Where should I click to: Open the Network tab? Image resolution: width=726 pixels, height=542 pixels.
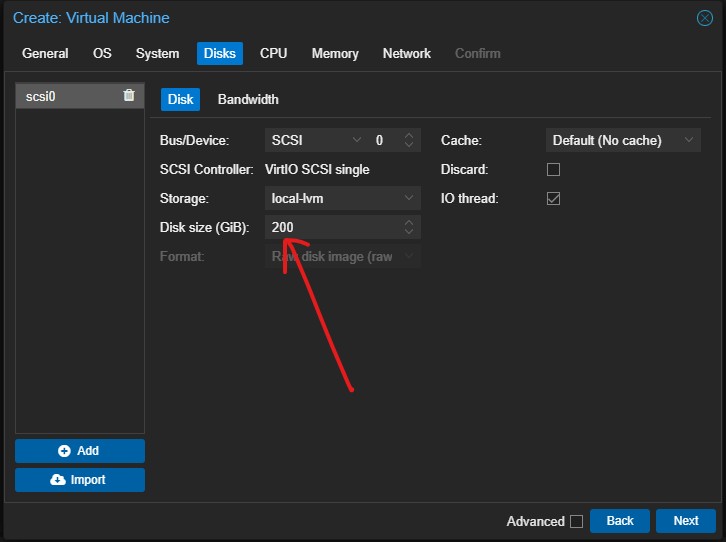406,54
